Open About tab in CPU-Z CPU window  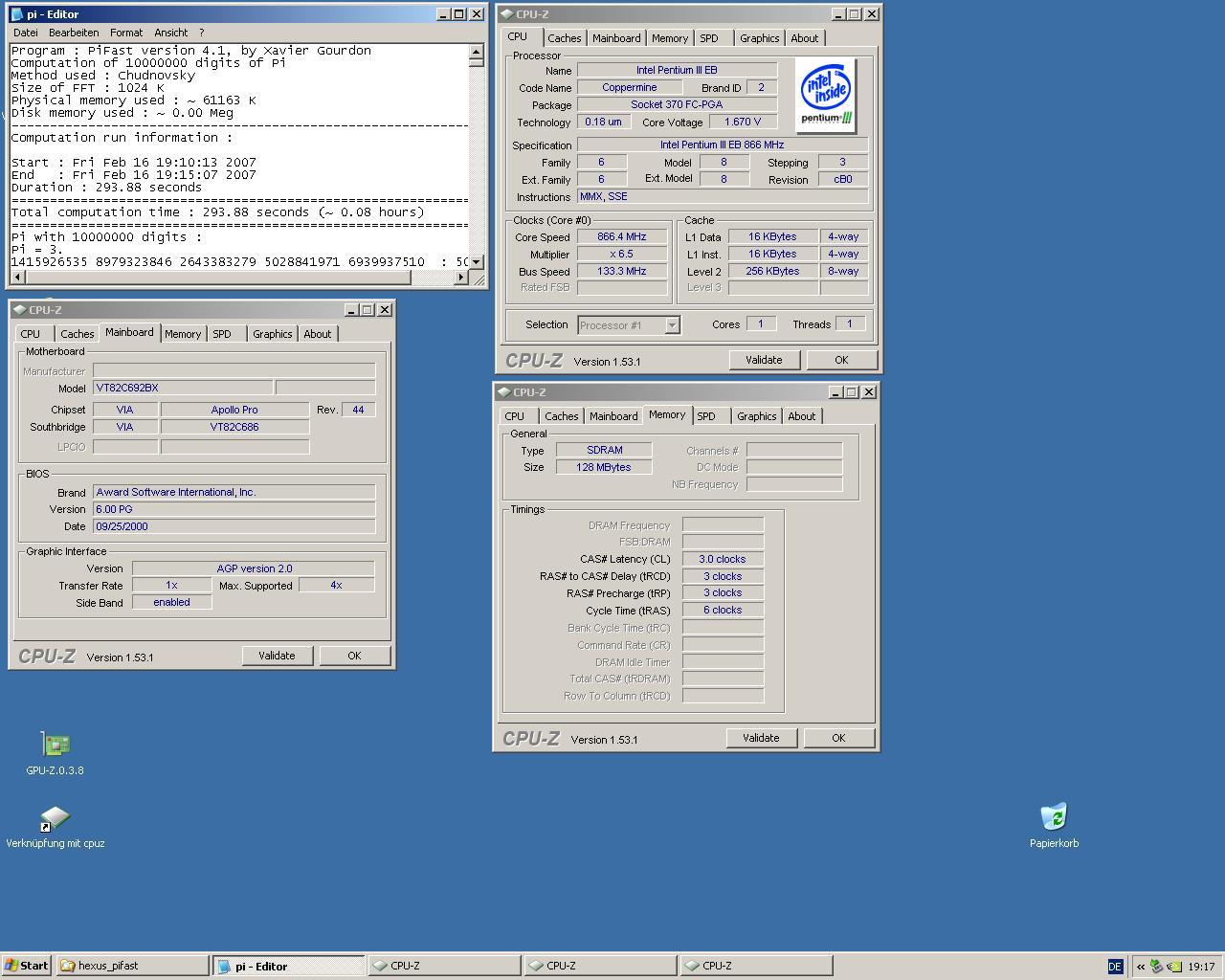pos(805,38)
